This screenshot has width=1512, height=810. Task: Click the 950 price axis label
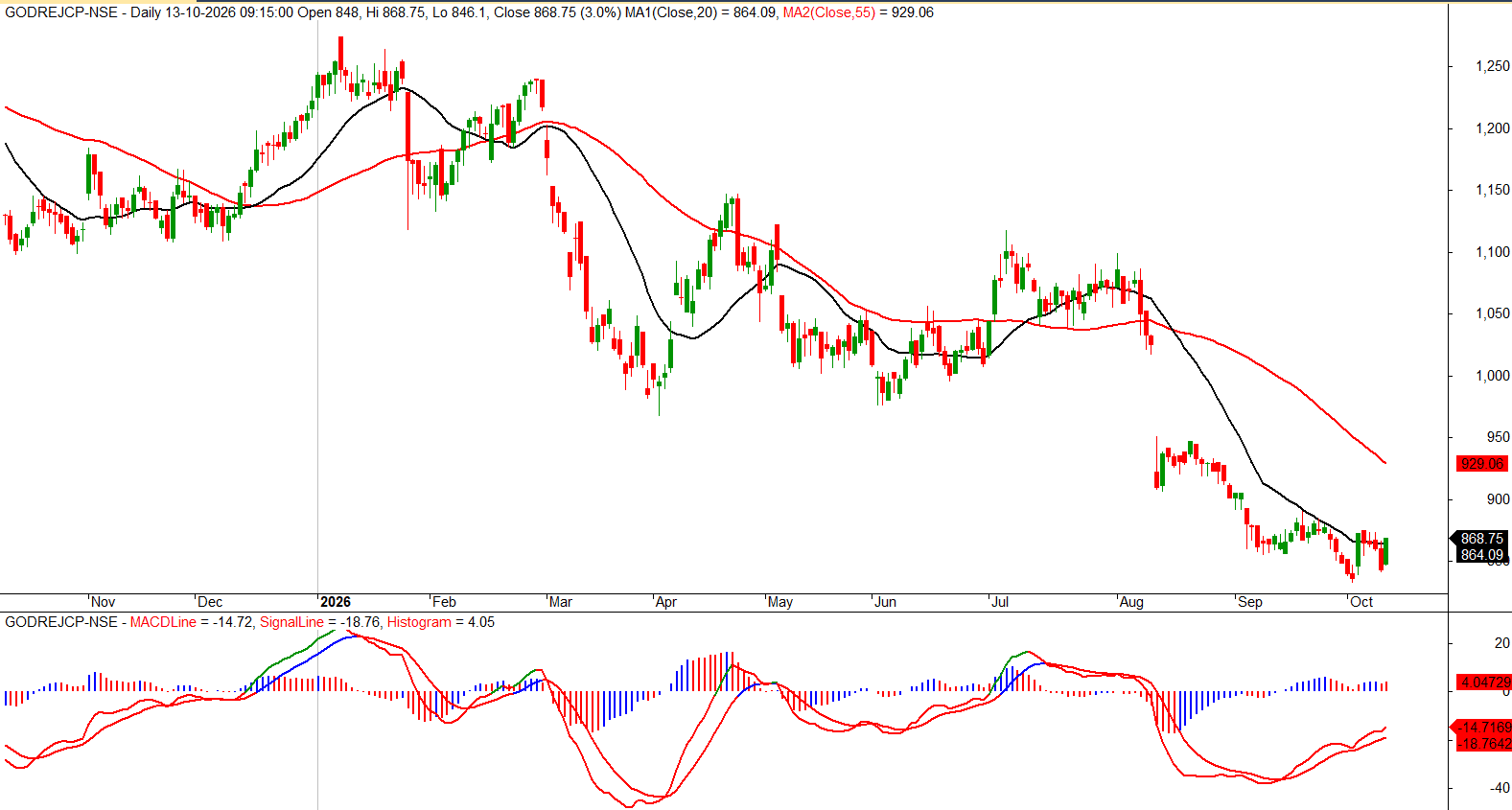click(1498, 437)
